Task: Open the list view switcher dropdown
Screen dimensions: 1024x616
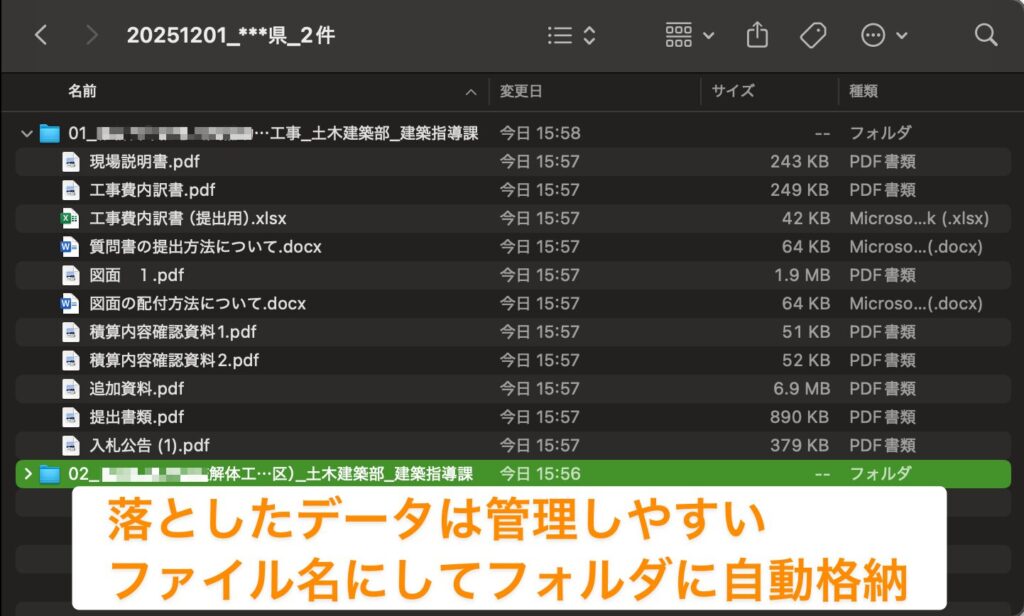Action: point(572,36)
